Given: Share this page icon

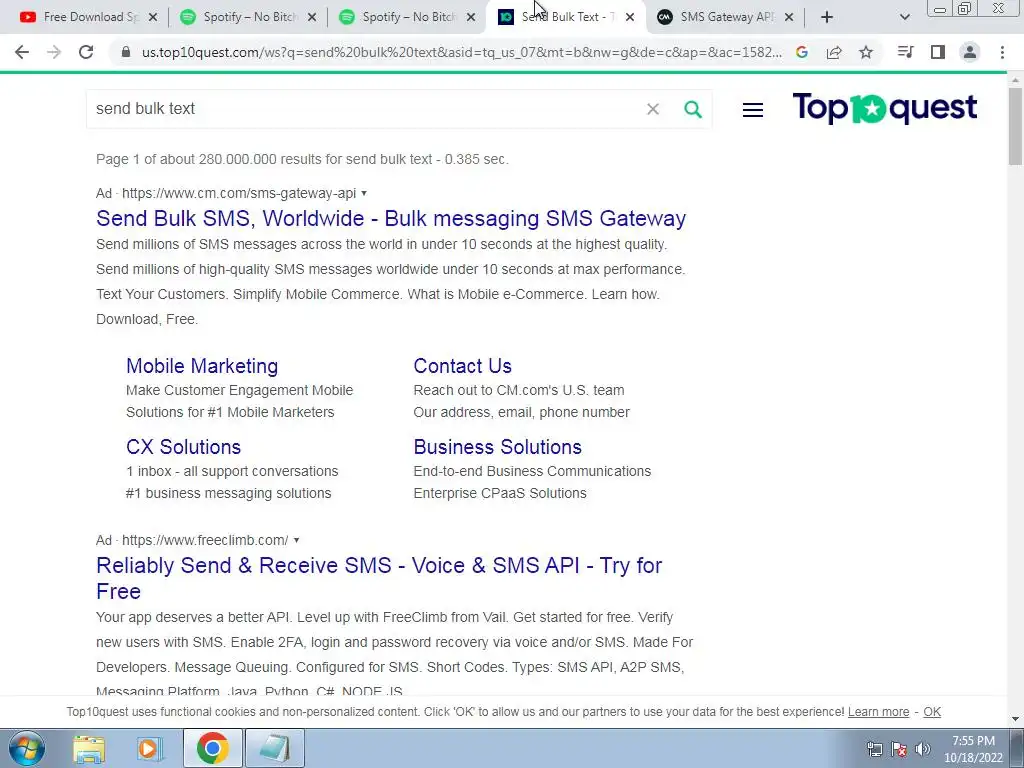Looking at the screenshot, I should click(x=834, y=52).
